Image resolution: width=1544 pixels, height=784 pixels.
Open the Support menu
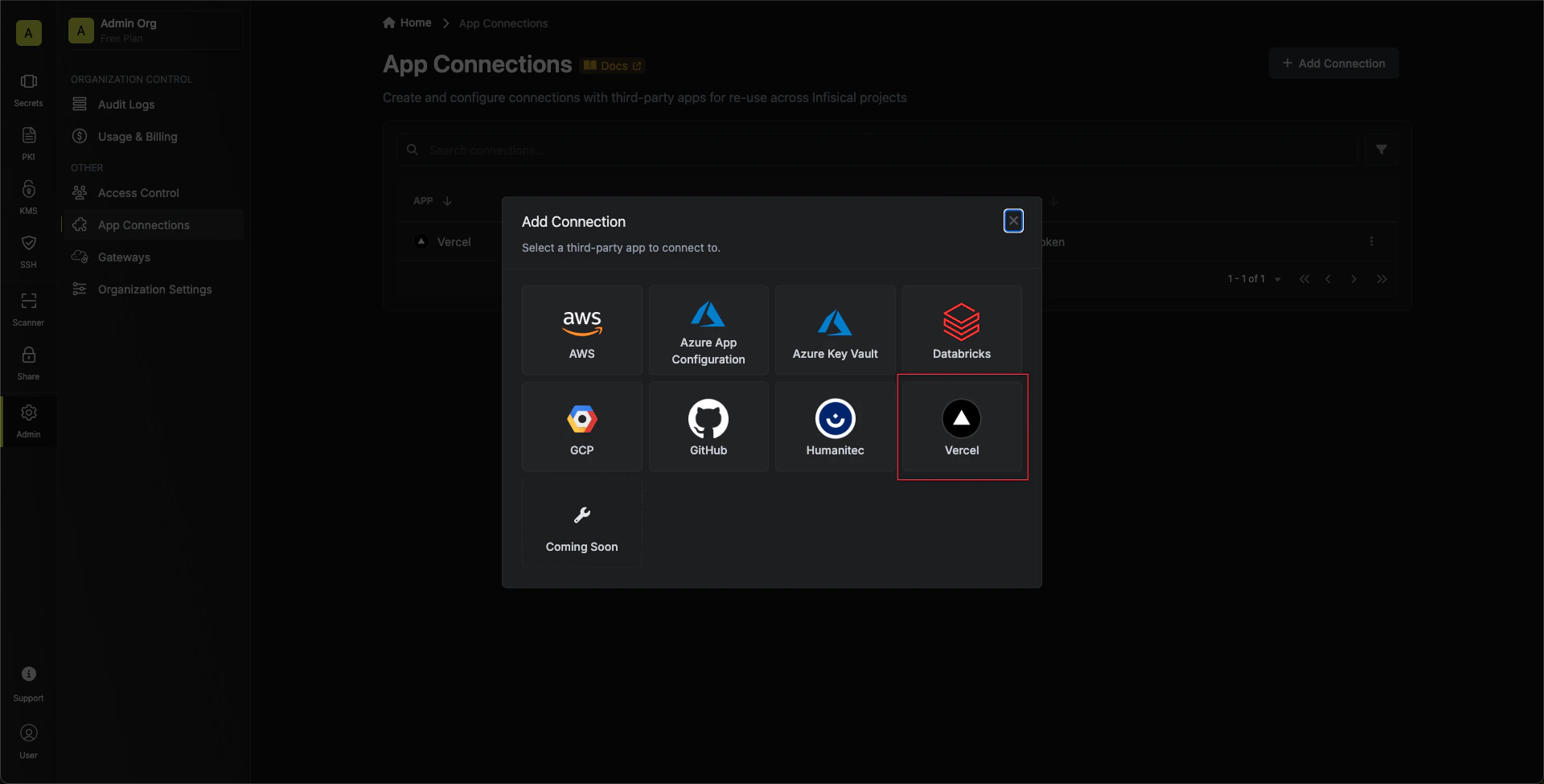[x=28, y=684]
